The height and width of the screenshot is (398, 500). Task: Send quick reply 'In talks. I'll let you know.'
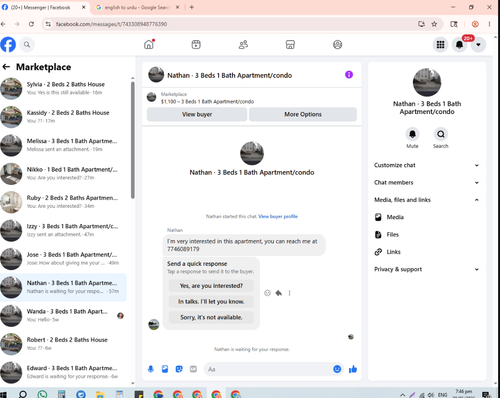point(211,301)
